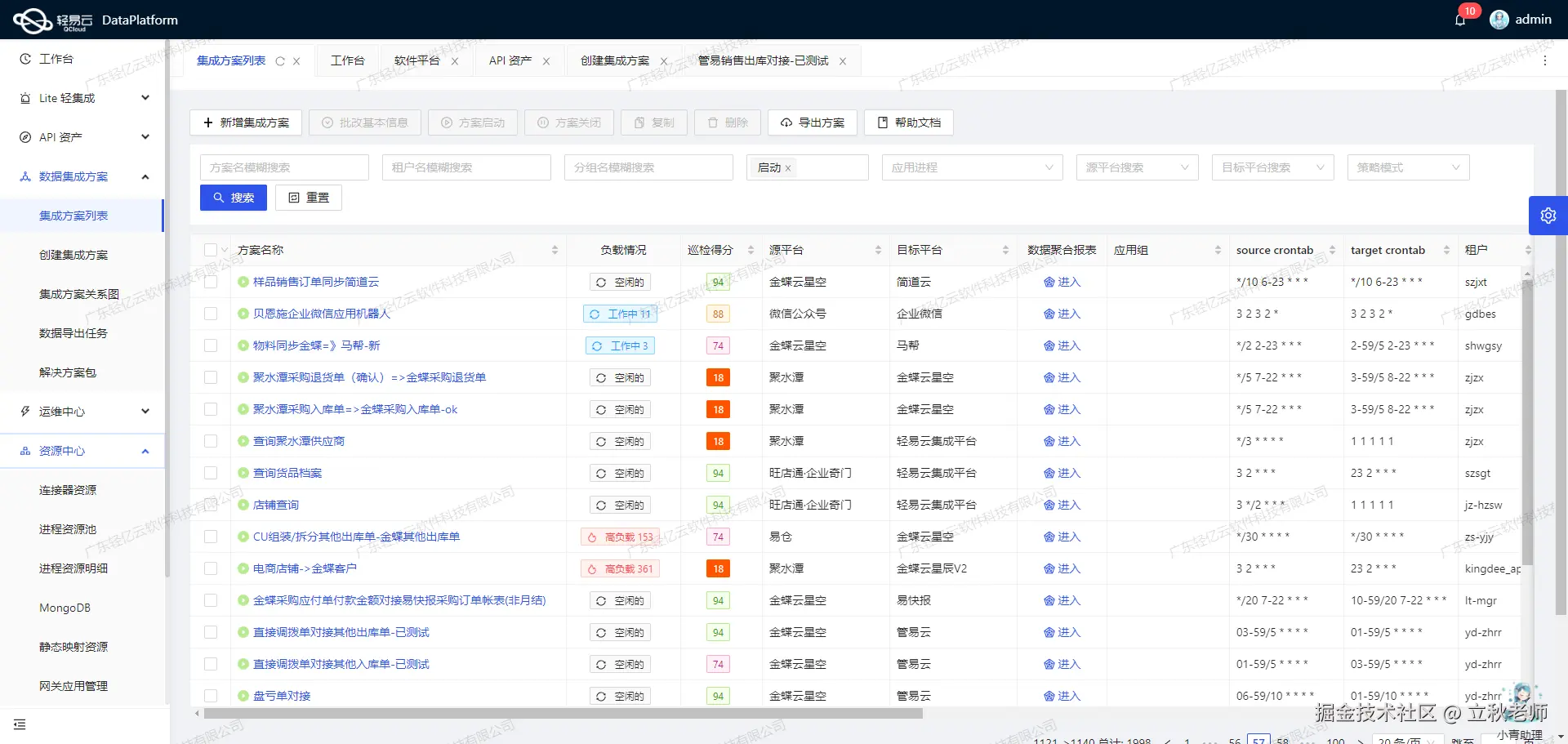Click the 高负载 153 load indicator

point(620,537)
